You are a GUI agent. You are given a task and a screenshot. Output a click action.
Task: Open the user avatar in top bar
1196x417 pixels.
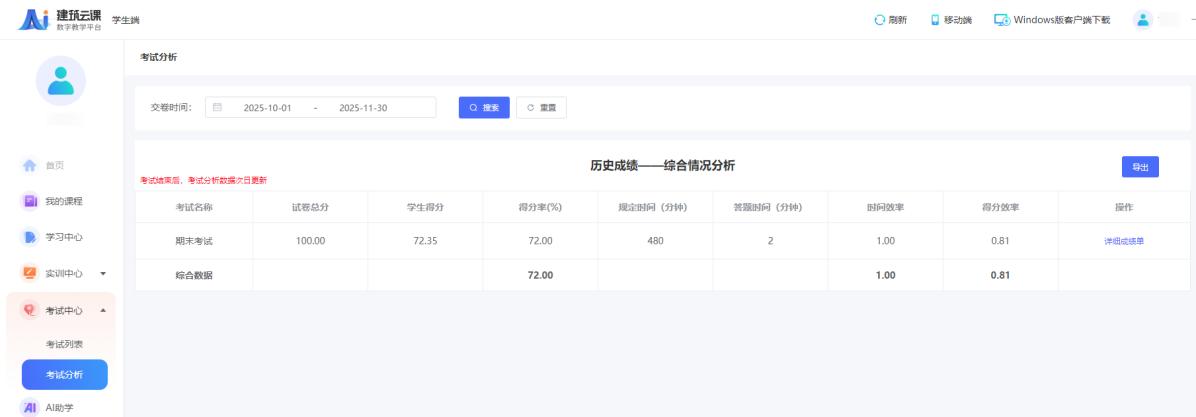pos(1142,19)
